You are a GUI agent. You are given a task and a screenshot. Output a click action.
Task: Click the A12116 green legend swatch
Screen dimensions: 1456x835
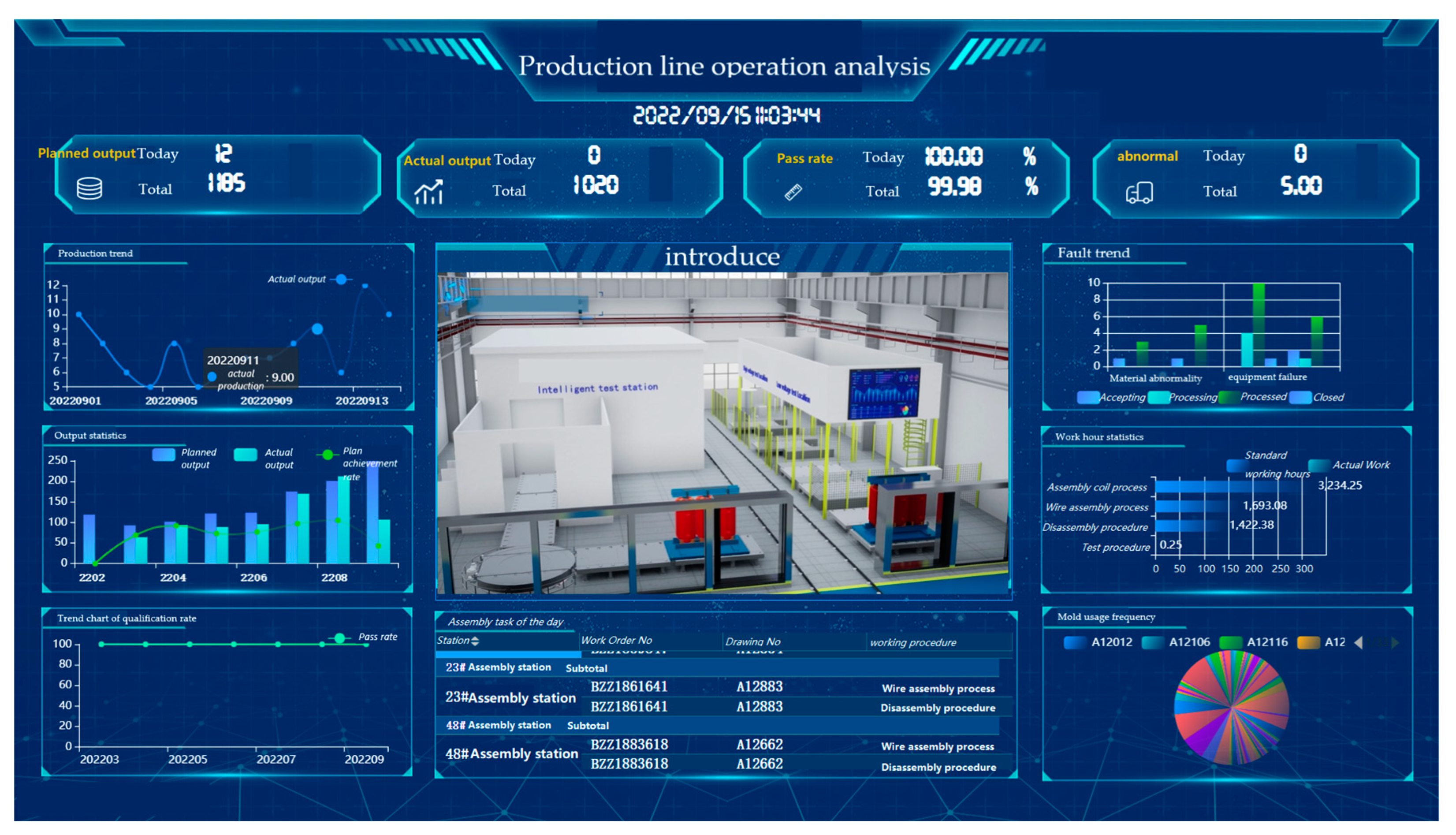pos(1230,642)
